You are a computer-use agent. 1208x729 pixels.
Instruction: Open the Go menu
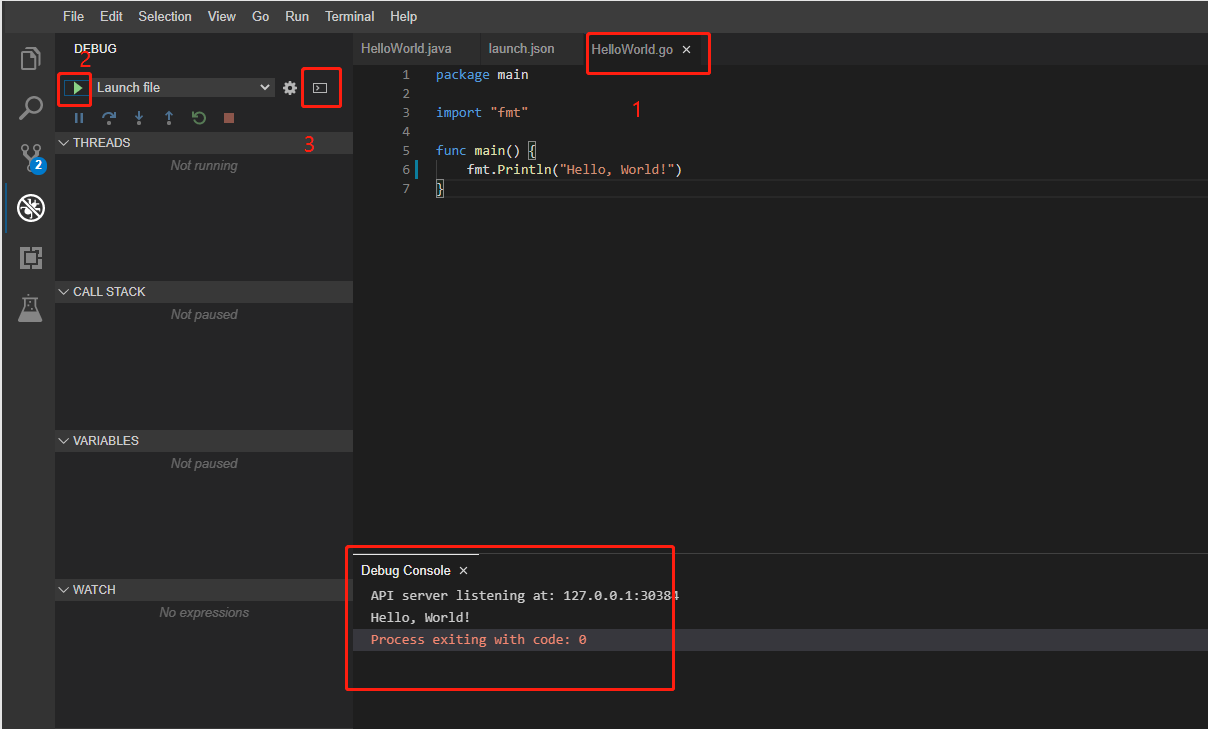[261, 16]
